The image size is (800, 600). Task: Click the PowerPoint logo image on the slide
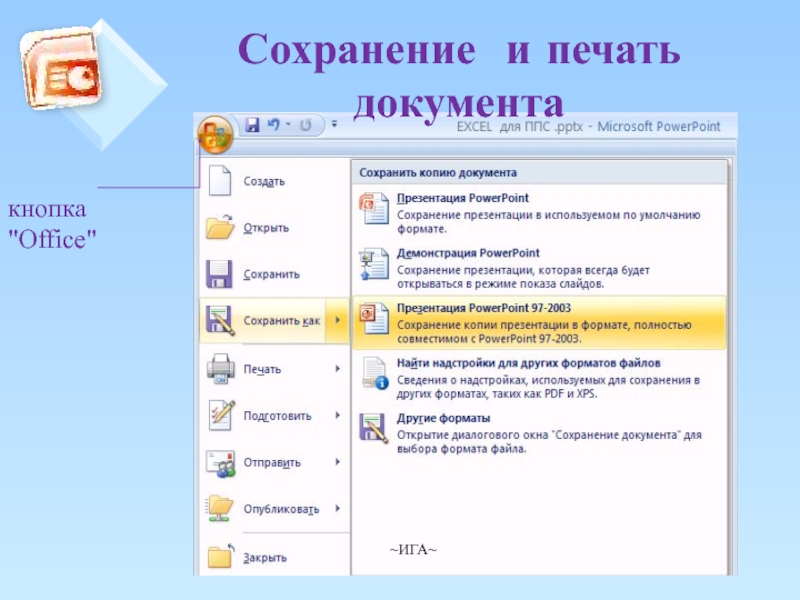[x=61, y=68]
